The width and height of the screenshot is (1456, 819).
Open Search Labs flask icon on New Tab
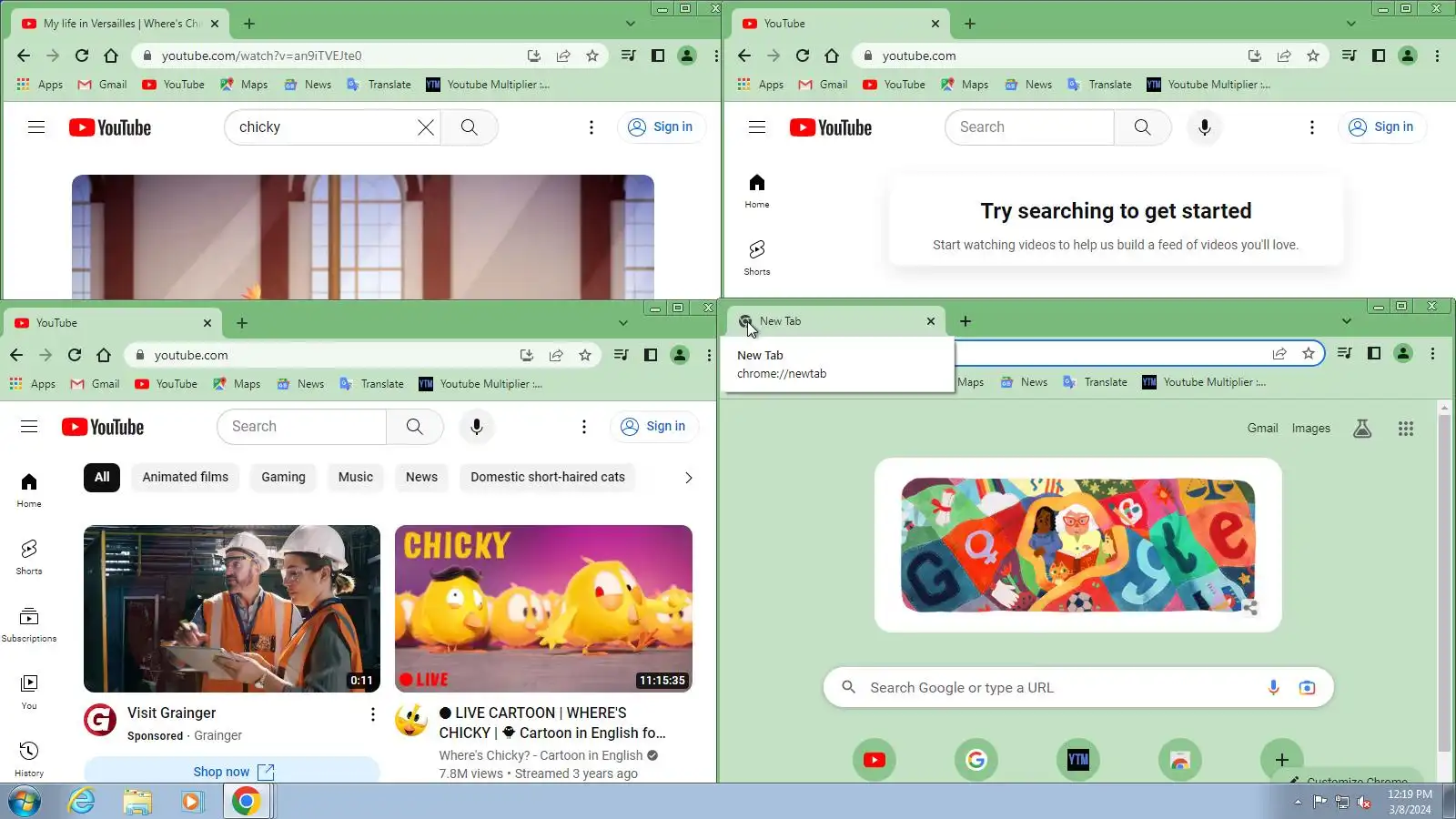tap(1362, 429)
